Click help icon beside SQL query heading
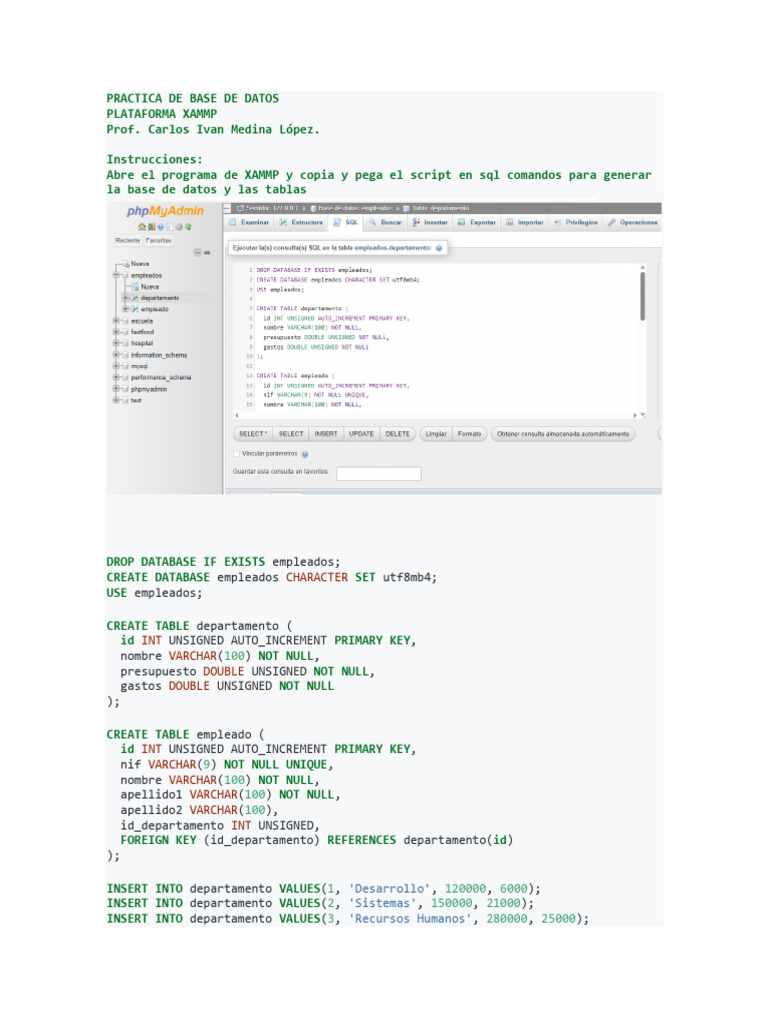The width and height of the screenshot is (768, 1024). (x=439, y=248)
